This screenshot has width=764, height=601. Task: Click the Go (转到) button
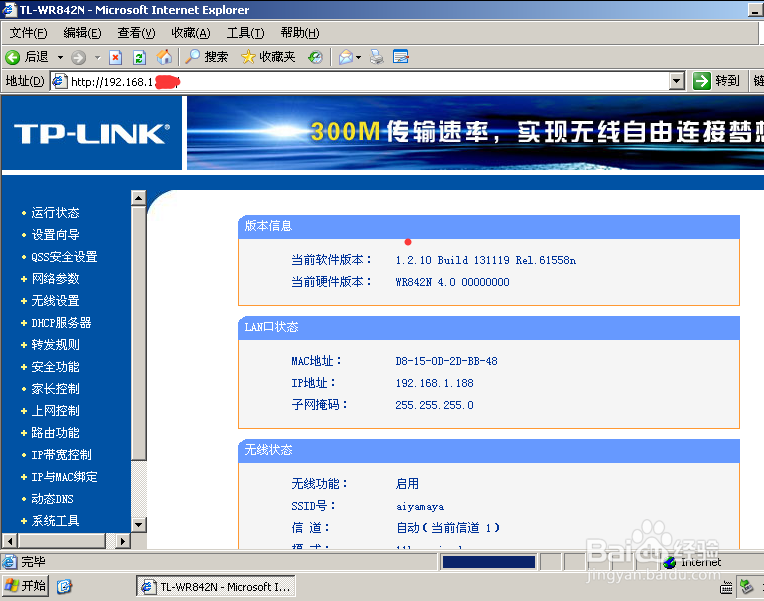(x=716, y=81)
